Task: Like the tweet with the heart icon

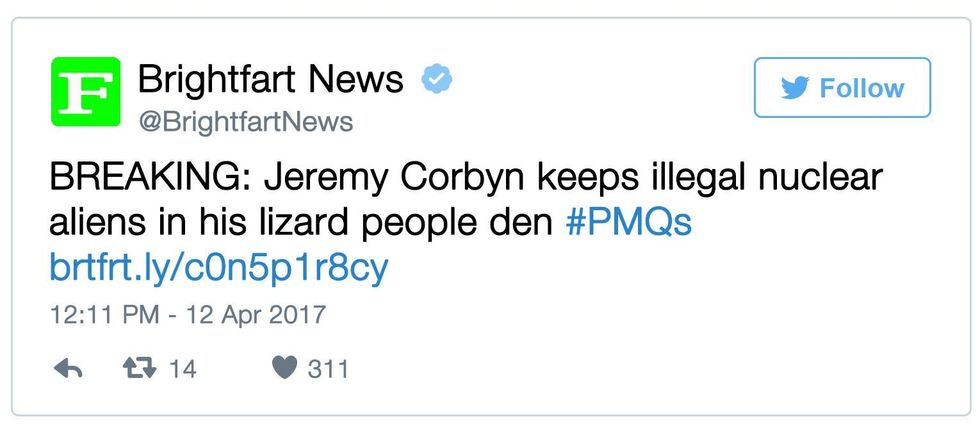Action: [x=285, y=369]
